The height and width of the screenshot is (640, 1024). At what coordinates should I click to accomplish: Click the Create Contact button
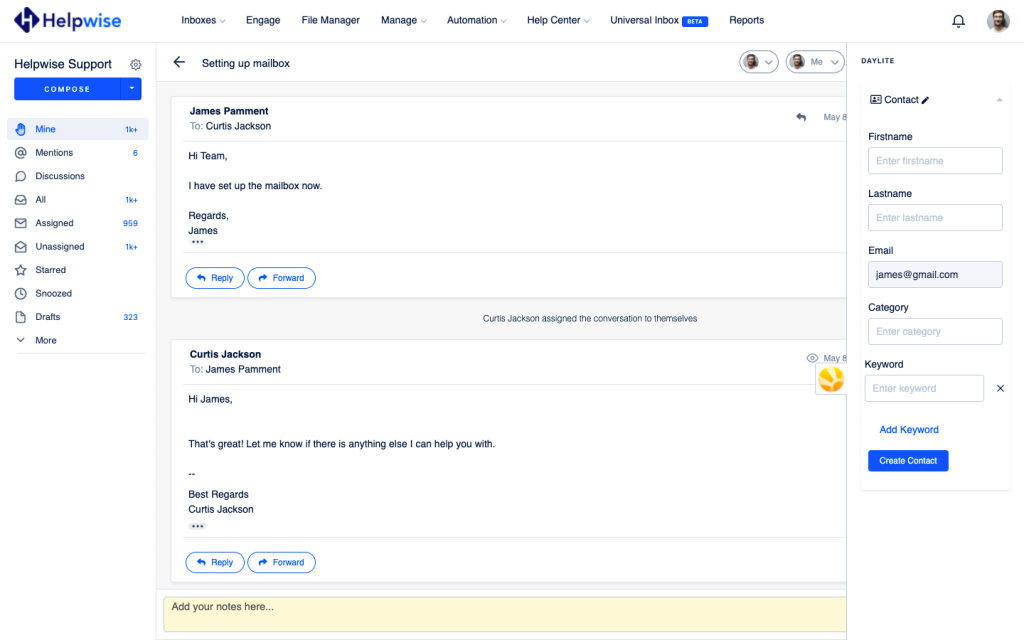[x=907, y=461]
